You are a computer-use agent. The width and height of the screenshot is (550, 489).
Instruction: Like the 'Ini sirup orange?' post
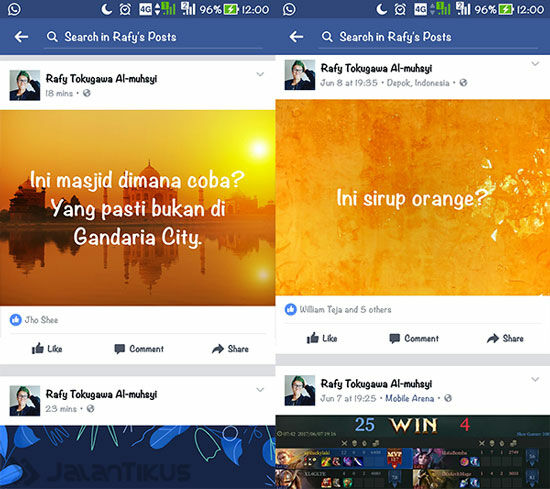[x=322, y=338]
